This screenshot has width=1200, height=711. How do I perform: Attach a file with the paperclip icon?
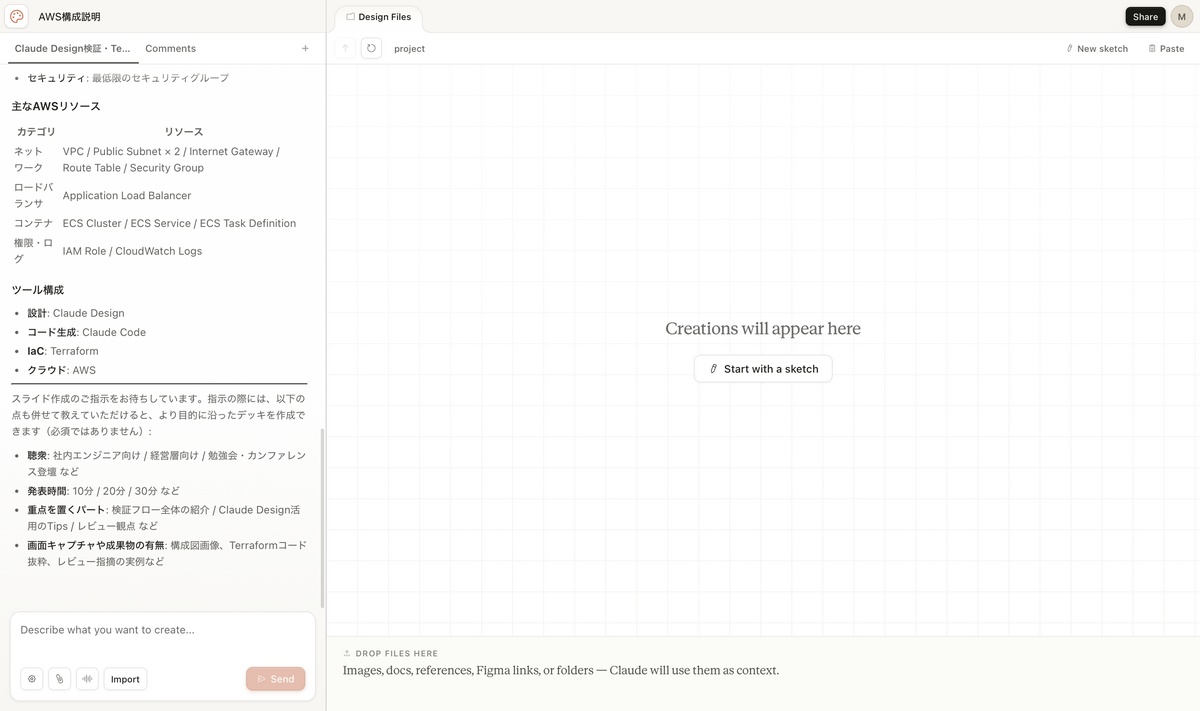click(x=59, y=679)
